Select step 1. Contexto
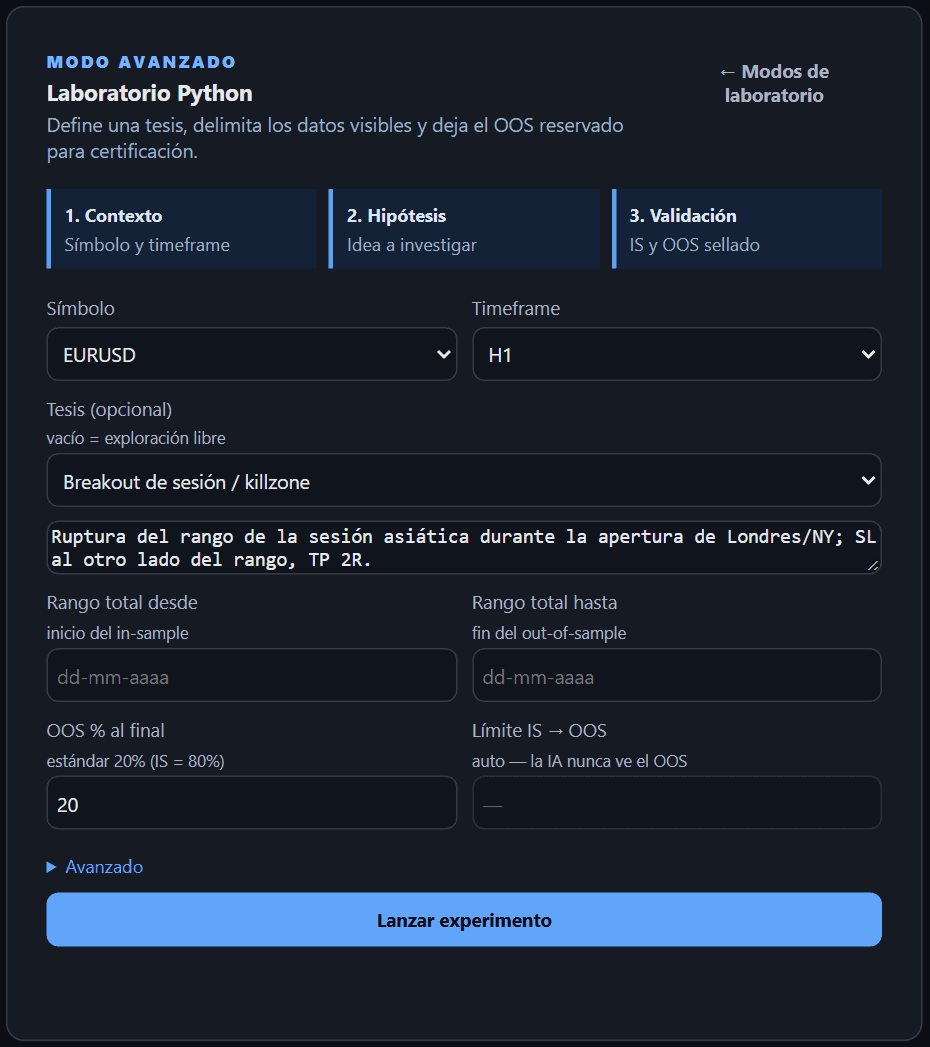 click(182, 229)
